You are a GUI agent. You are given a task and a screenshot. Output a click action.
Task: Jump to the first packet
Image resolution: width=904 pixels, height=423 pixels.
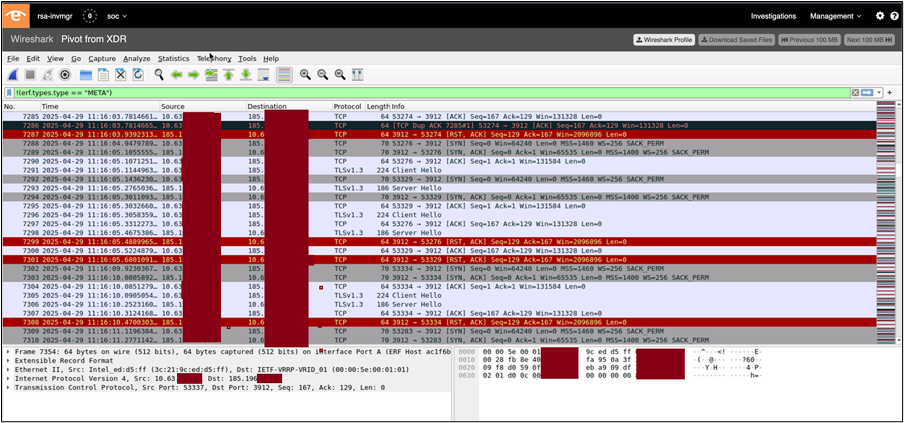(x=228, y=74)
